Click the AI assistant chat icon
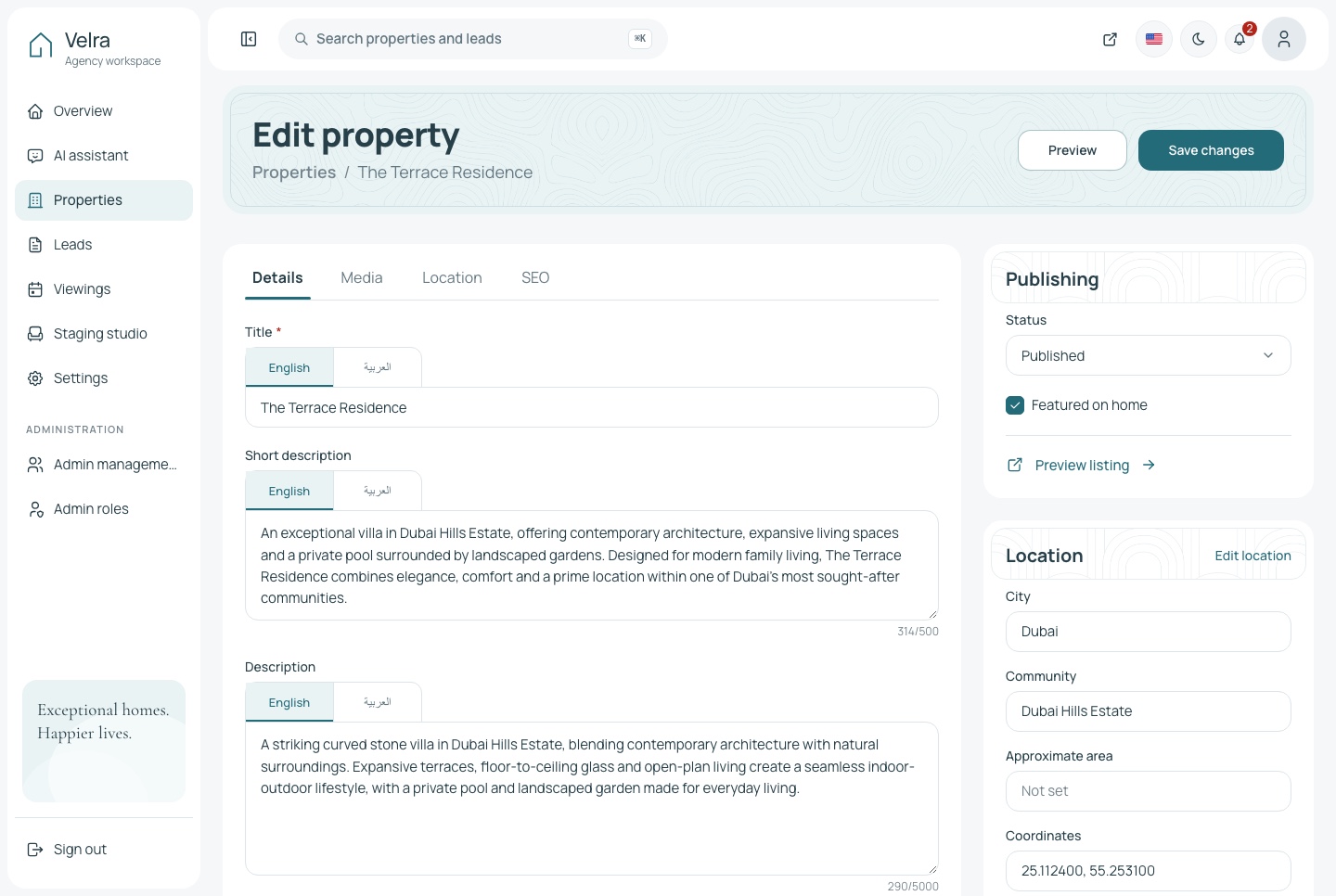Viewport: 1336px width, 896px height. coord(35,156)
